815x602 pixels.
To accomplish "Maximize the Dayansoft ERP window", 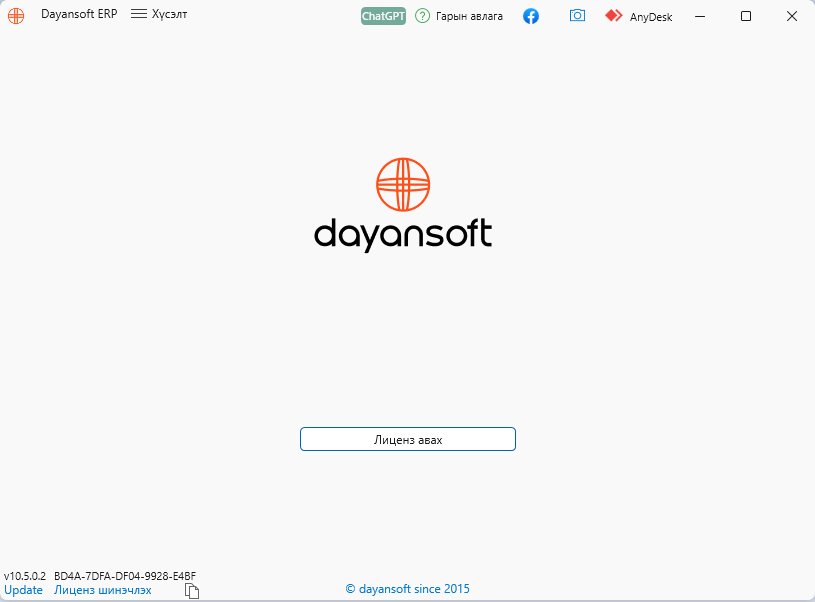I will 746,16.
